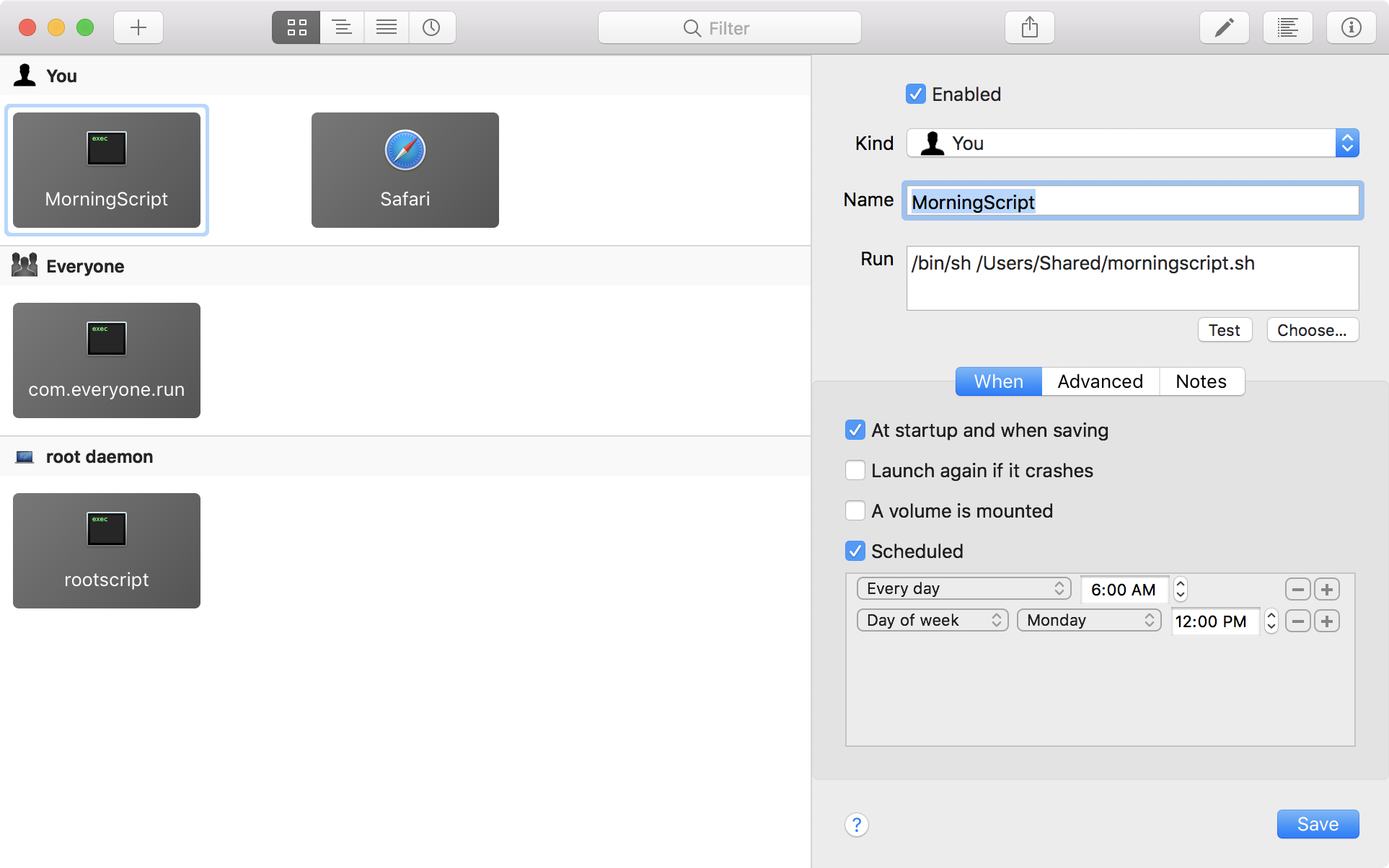Image resolution: width=1389 pixels, height=868 pixels.
Task: Click the plus icon to add job
Action: 138,27
